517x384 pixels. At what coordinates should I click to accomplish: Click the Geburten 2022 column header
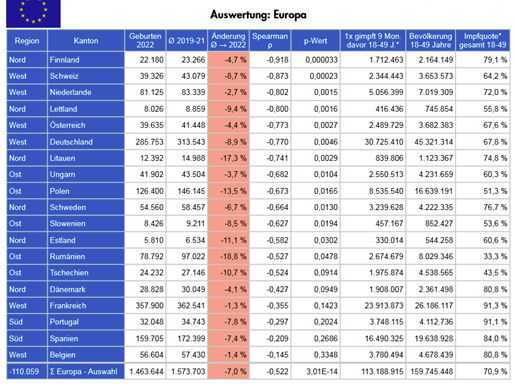click(x=145, y=41)
